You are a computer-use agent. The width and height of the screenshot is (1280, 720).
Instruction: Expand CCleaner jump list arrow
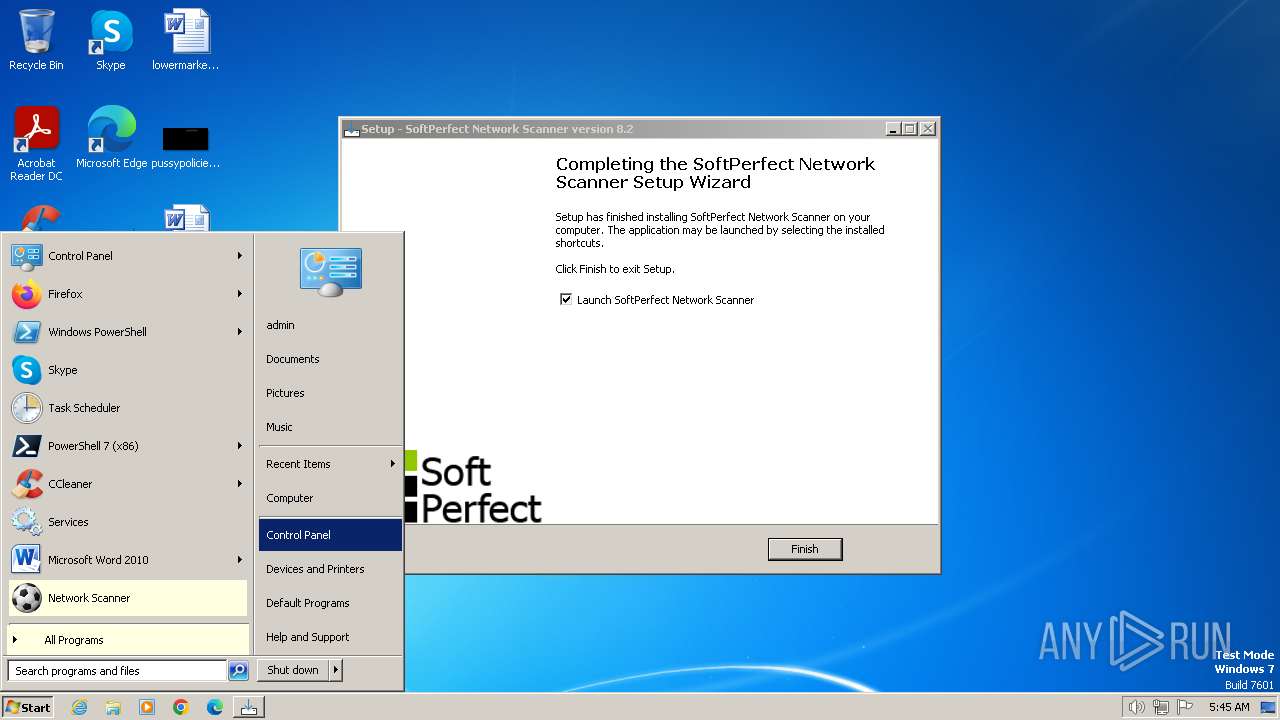tap(240, 484)
